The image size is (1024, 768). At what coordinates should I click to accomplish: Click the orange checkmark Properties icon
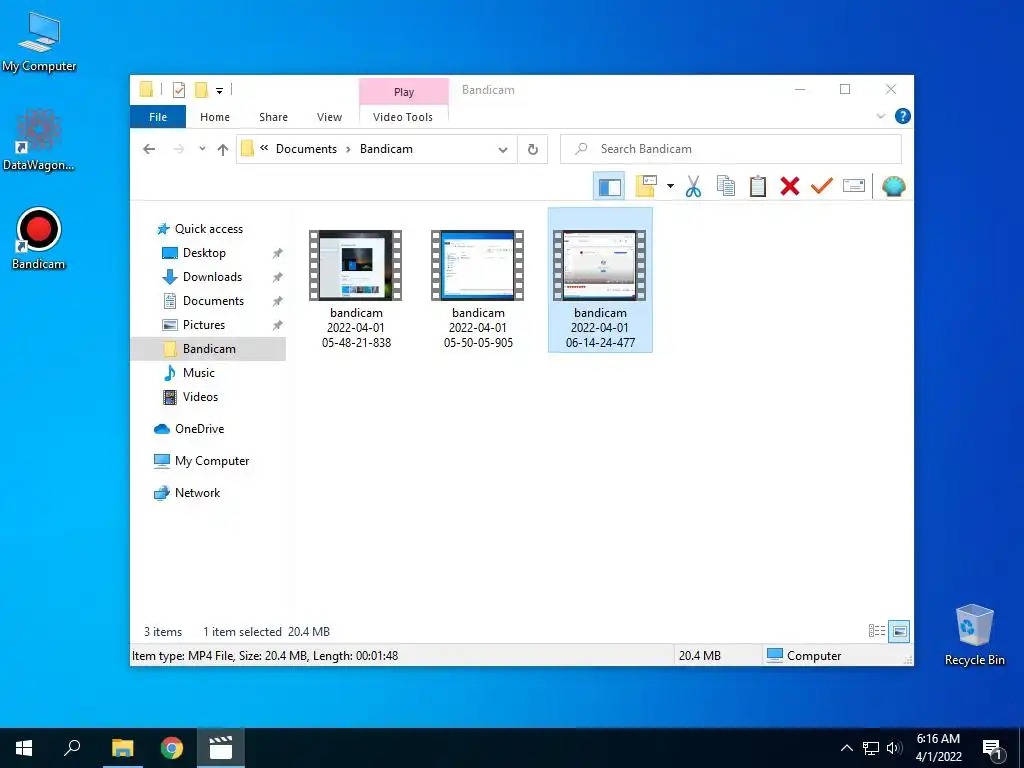tap(822, 186)
